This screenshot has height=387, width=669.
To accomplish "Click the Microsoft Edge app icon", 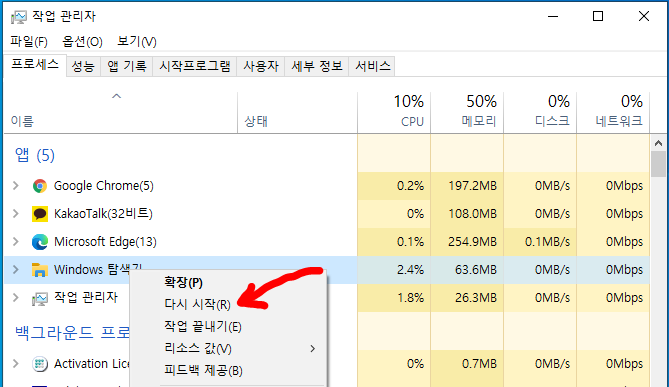I will click(x=40, y=242).
